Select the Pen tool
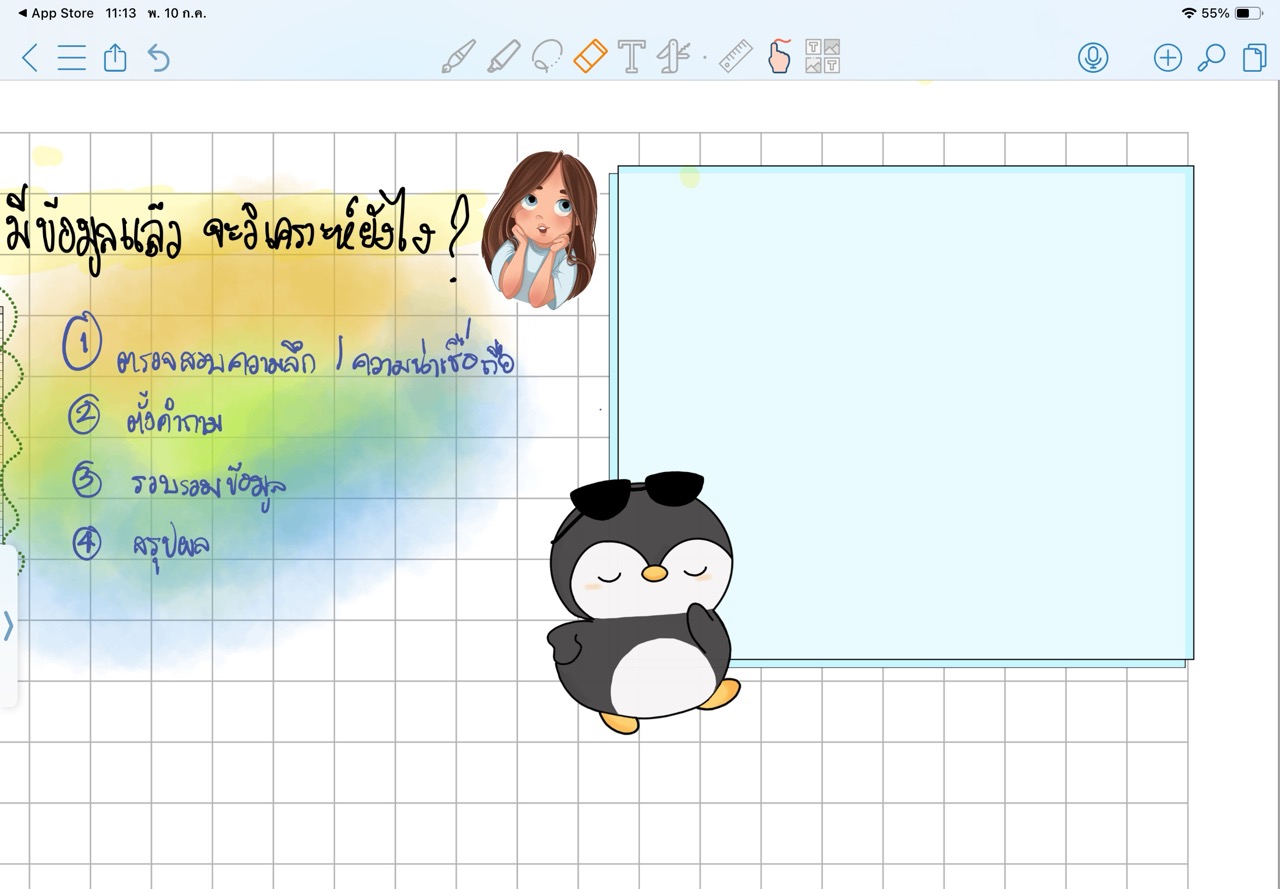 458,57
